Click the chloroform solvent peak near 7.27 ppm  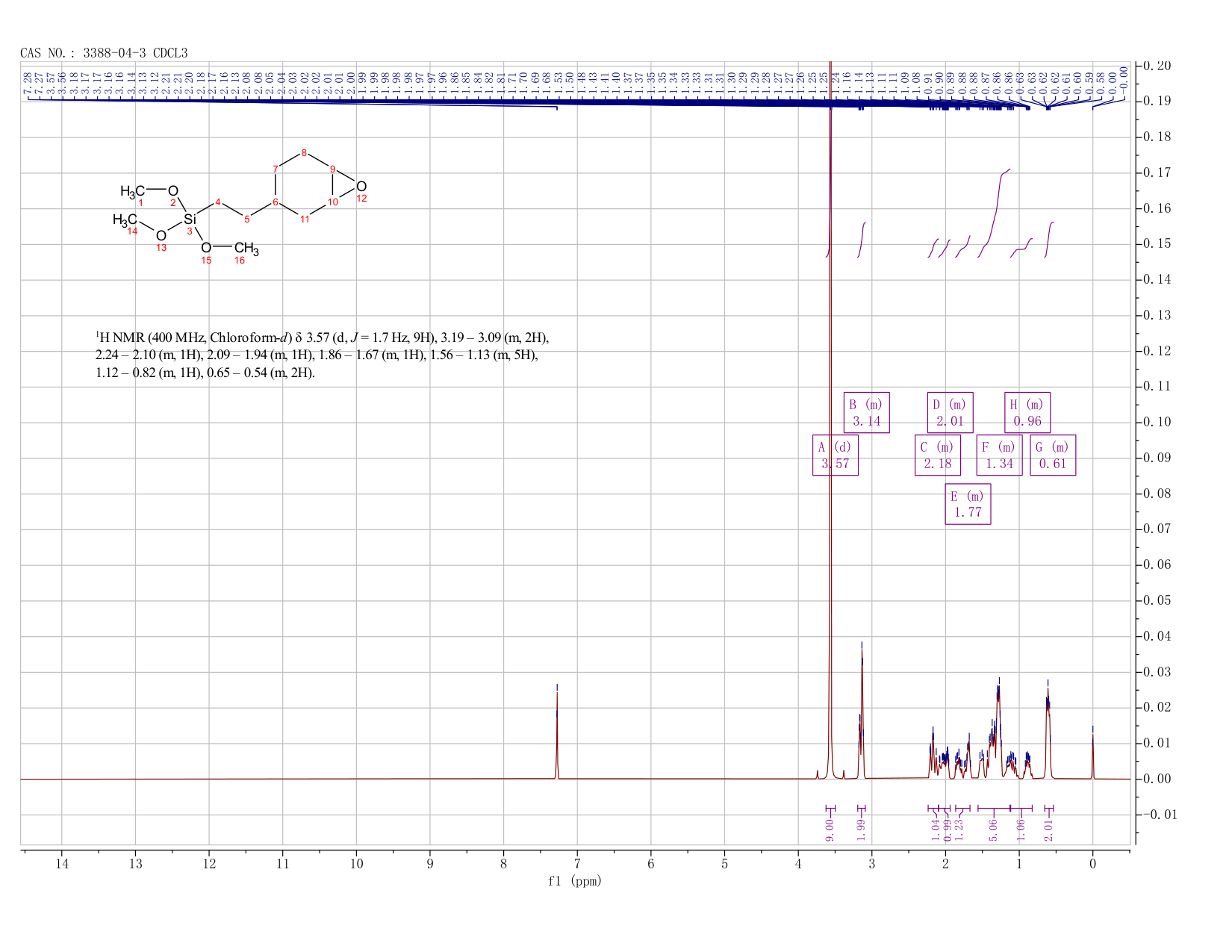[x=557, y=735]
